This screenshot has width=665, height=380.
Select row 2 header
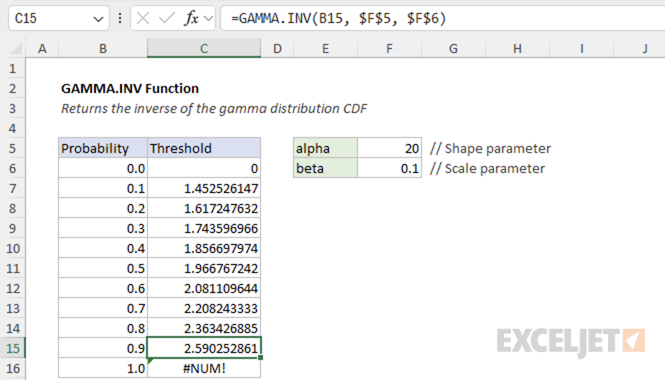click(x=13, y=88)
